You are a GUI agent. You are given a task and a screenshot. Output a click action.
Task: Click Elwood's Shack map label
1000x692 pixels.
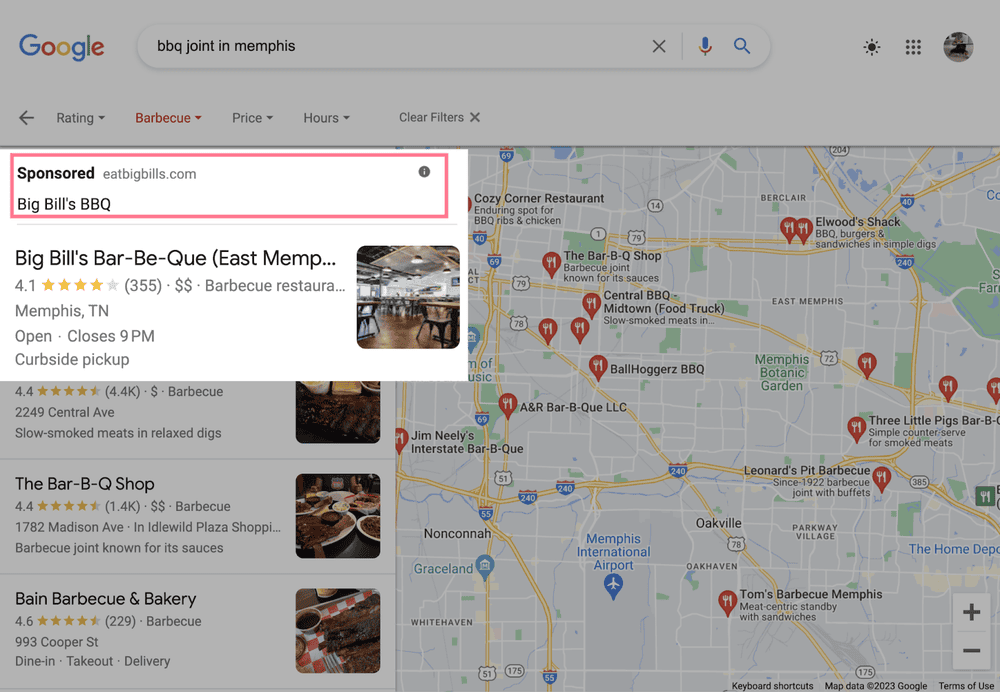coord(858,222)
